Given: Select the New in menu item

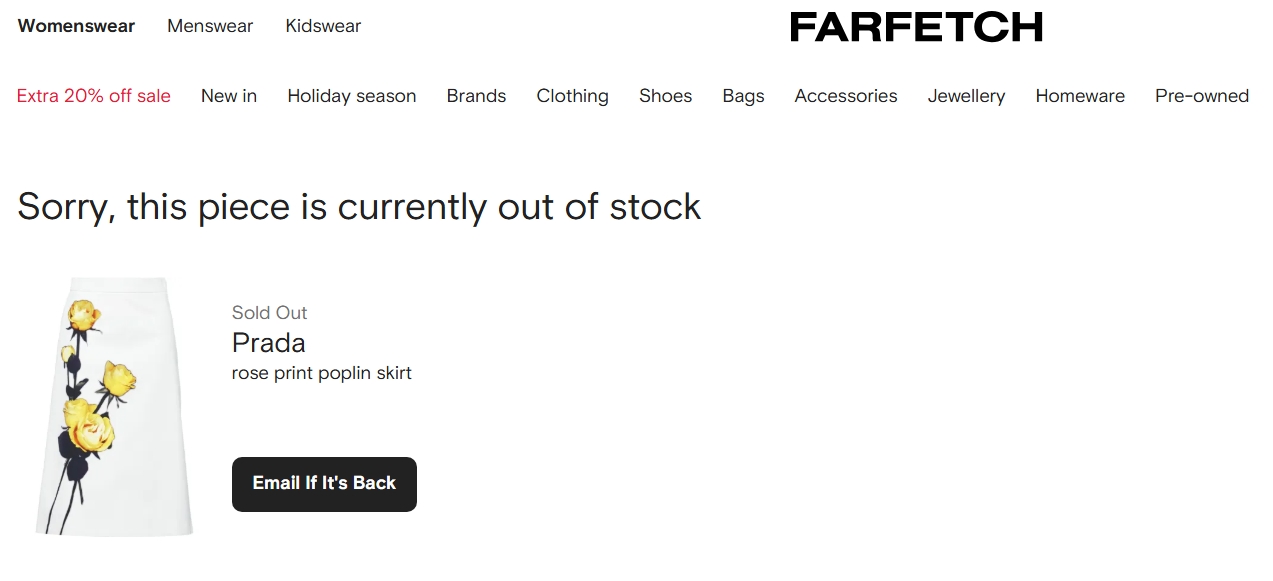Looking at the screenshot, I should pos(229,96).
